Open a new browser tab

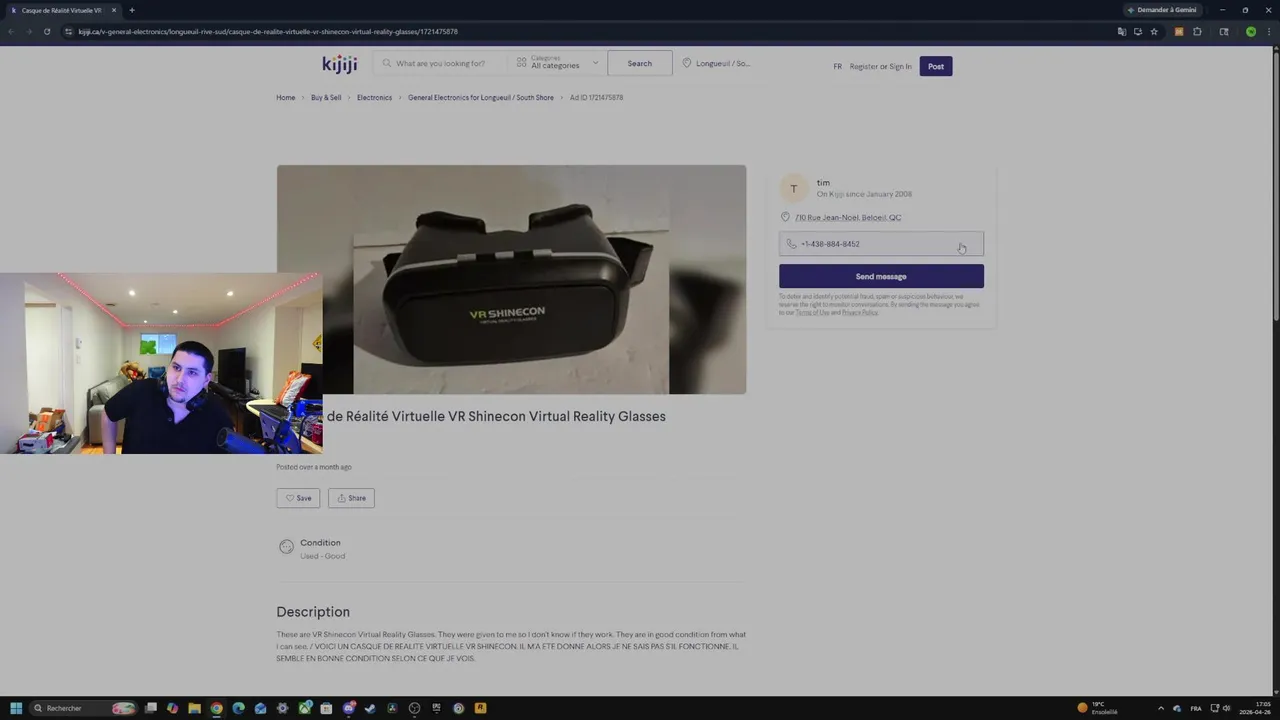(131, 10)
